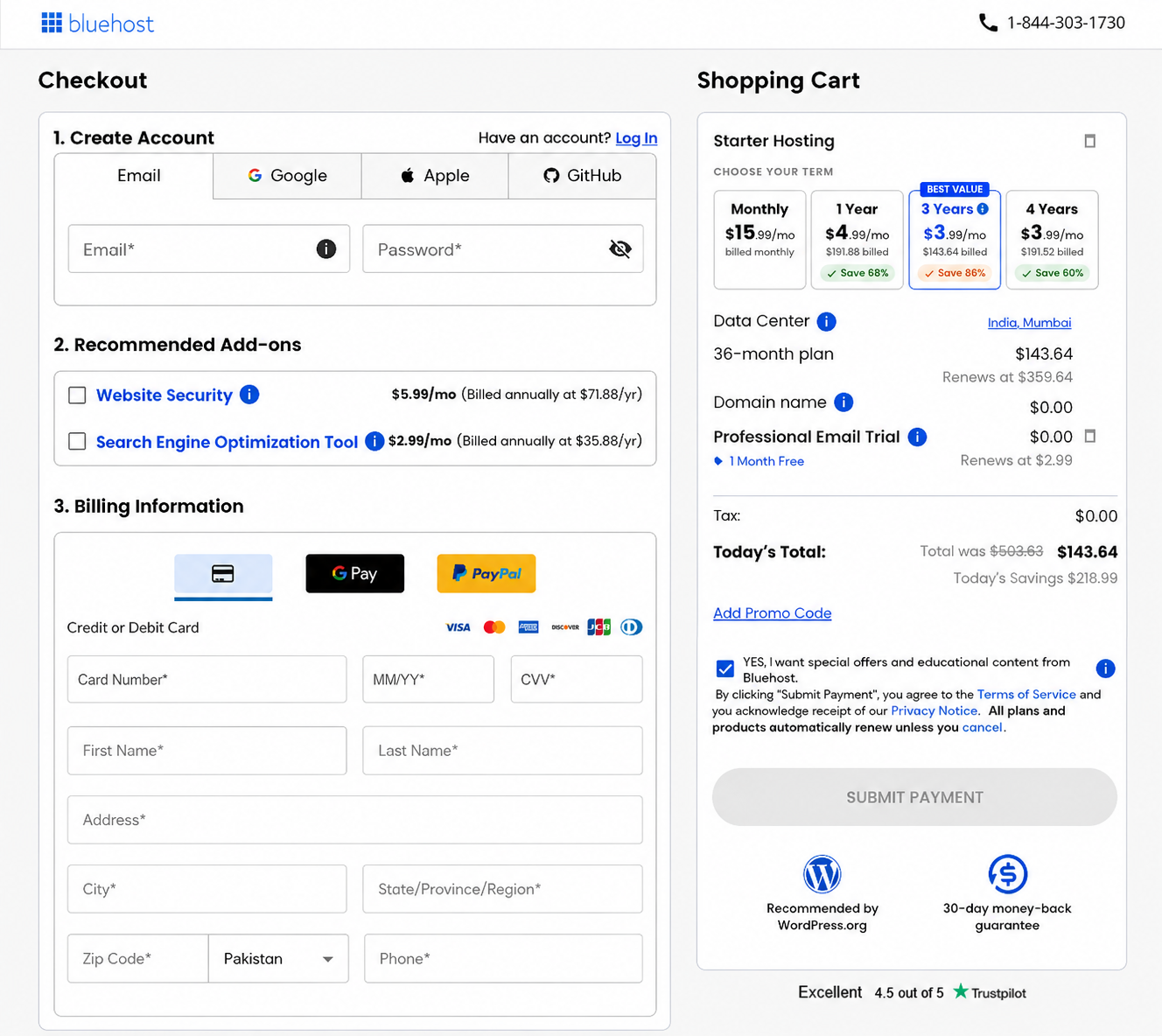Click into the Address field
The height and width of the screenshot is (1036, 1162).
point(355,820)
